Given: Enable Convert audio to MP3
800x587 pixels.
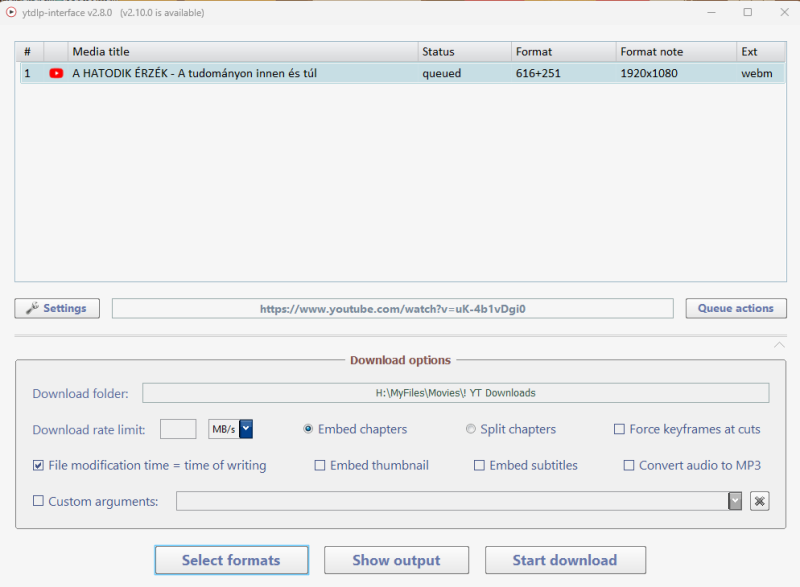Looking at the screenshot, I should point(629,466).
